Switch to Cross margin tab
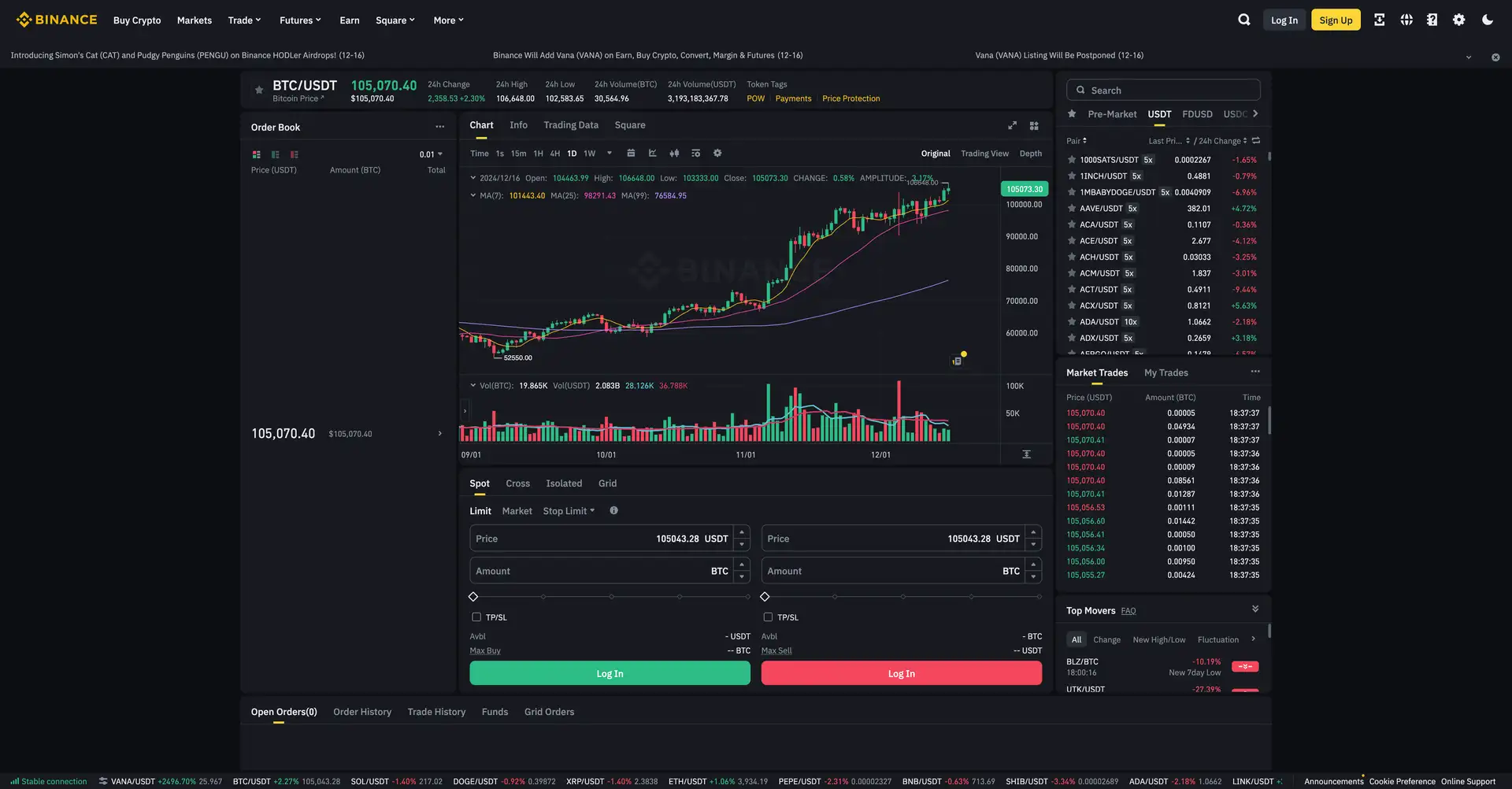Screen dimensions: 1512x789 (517, 483)
